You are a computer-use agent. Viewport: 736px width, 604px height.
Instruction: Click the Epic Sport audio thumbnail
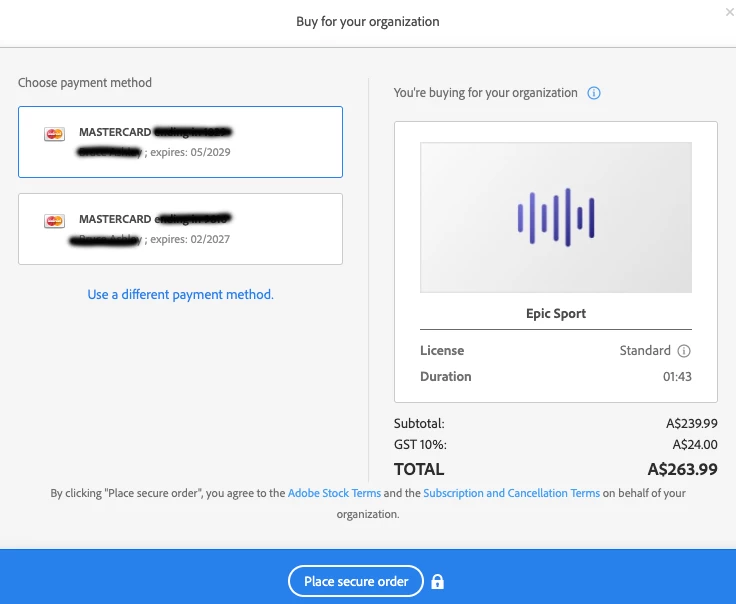click(556, 217)
